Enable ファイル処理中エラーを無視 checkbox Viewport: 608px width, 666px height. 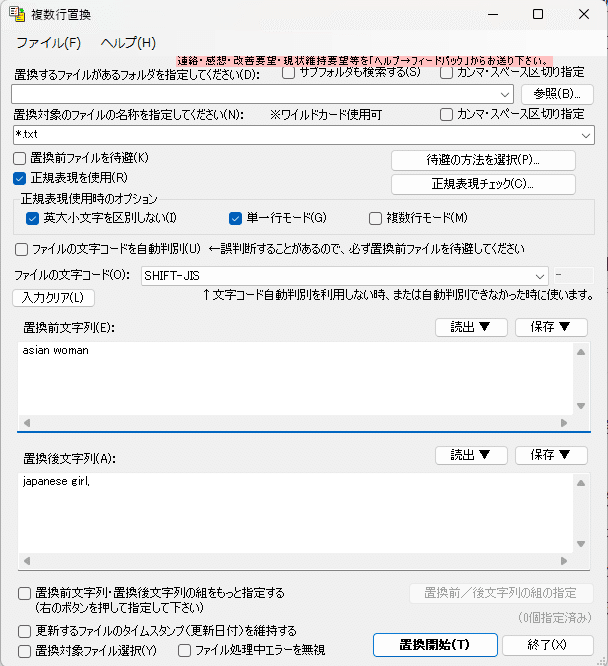184,651
